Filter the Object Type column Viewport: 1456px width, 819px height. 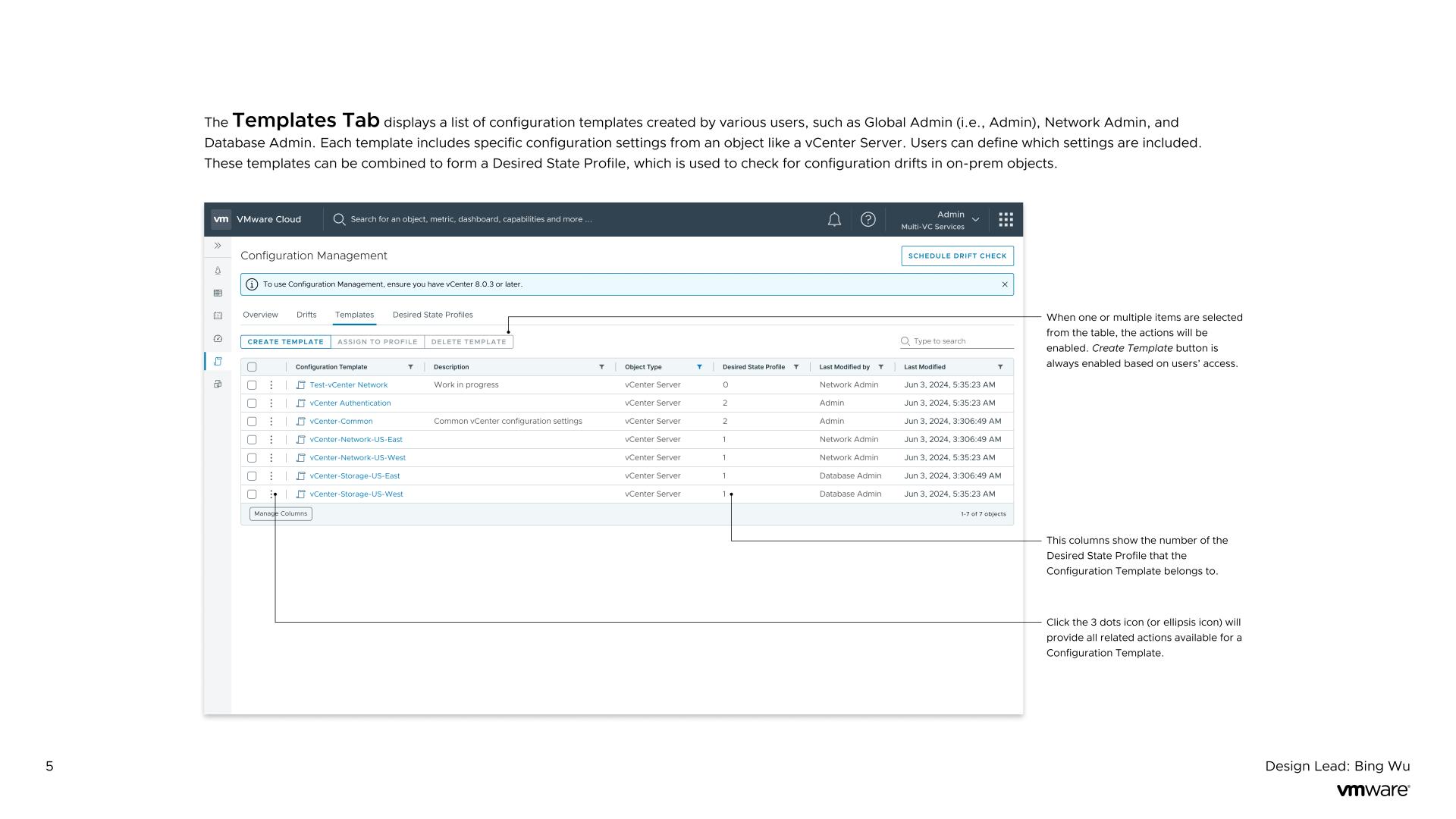[x=699, y=367]
